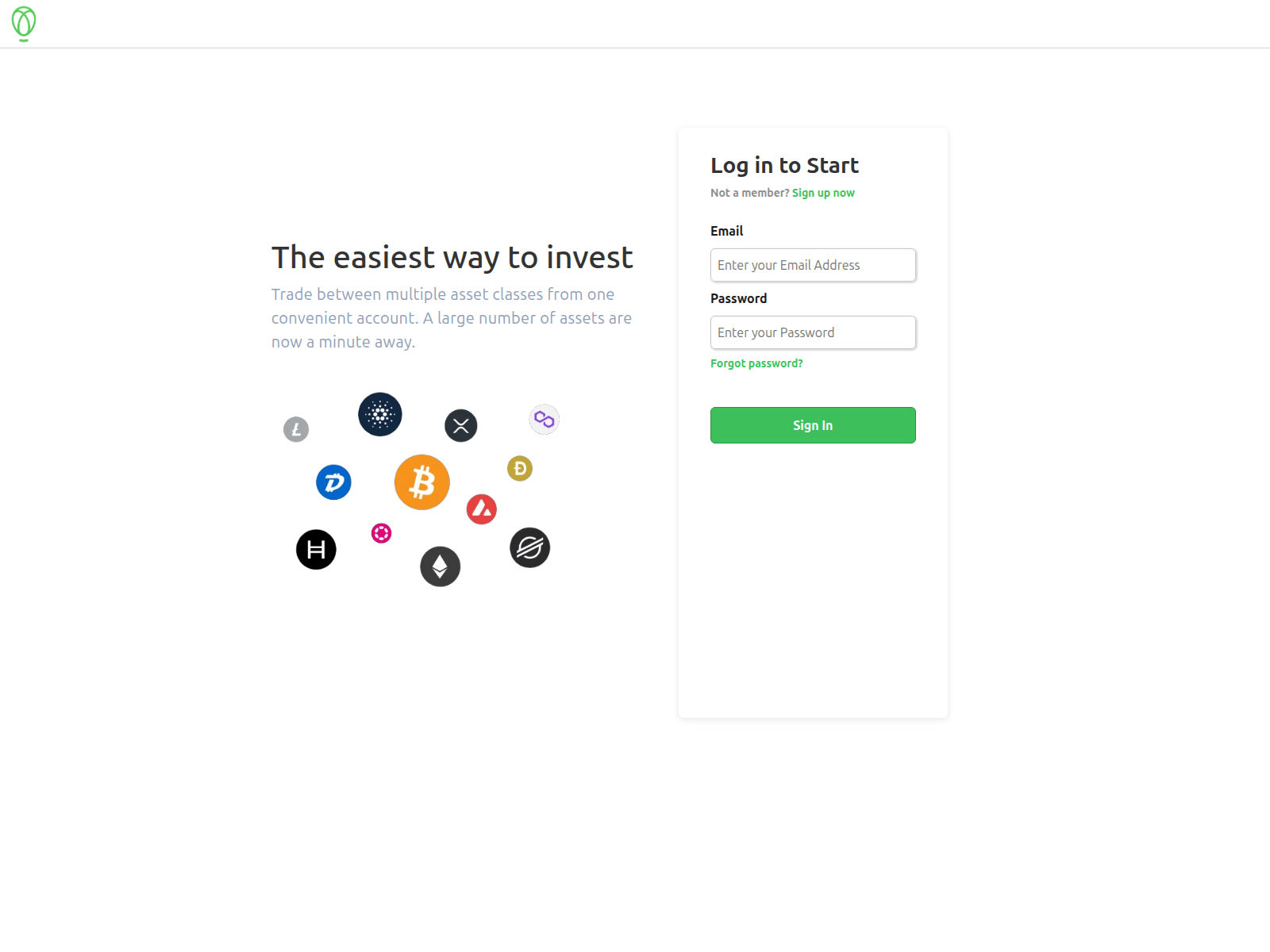Click the black XRP coin icon
The width and height of the screenshot is (1270, 952).
click(461, 425)
